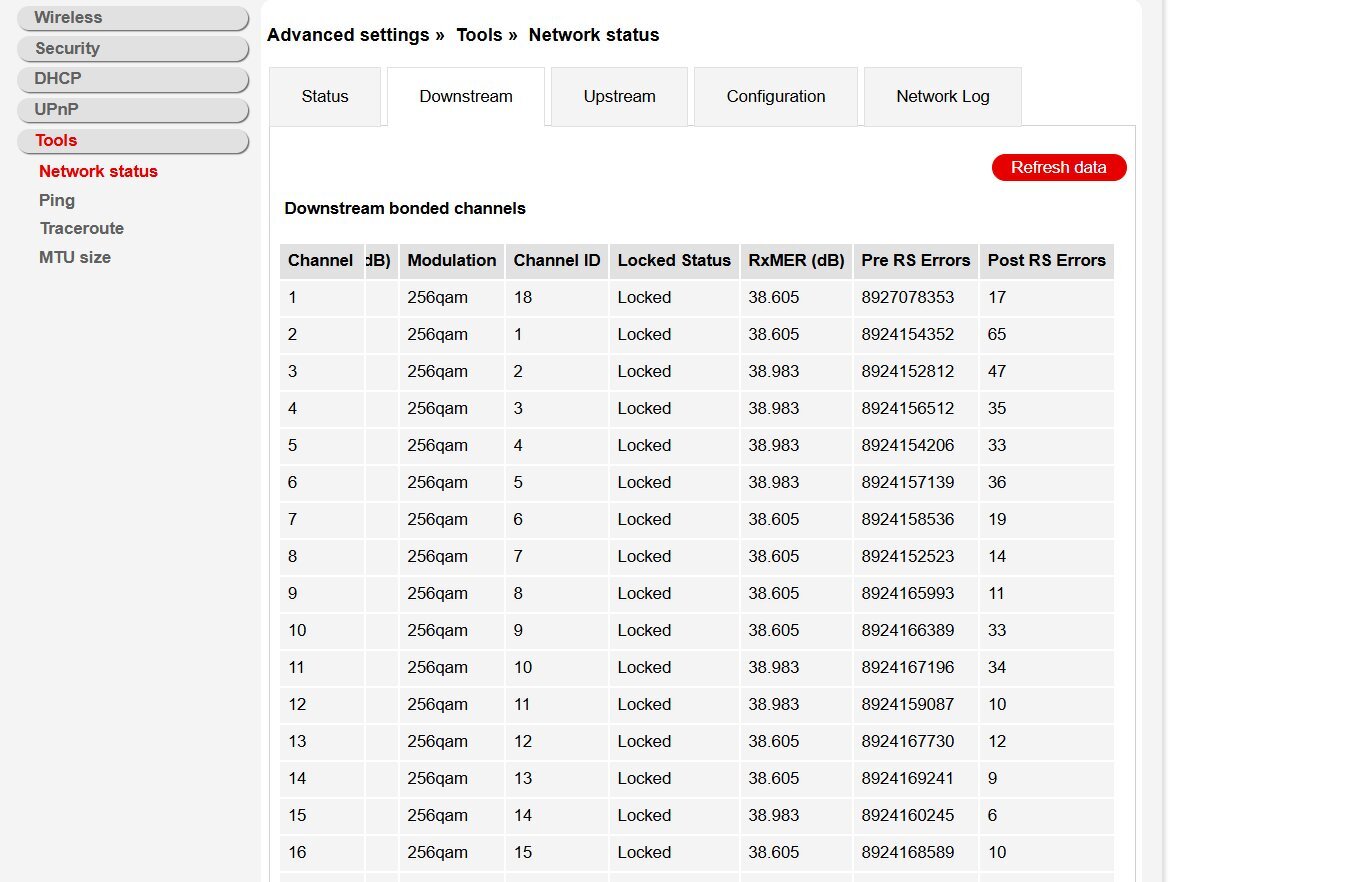Expand the DHCP sidebar section
The image size is (1363, 882).
tap(132, 78)
